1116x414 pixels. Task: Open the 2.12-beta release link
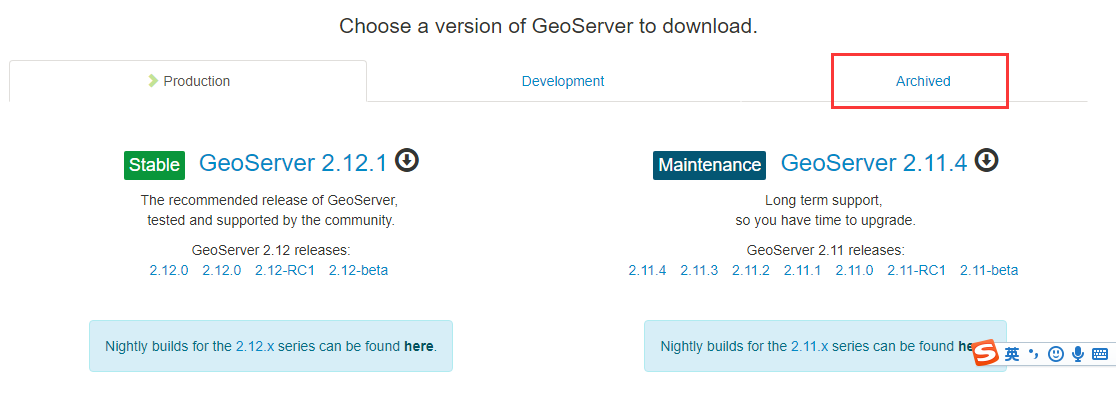coord(358,270)
